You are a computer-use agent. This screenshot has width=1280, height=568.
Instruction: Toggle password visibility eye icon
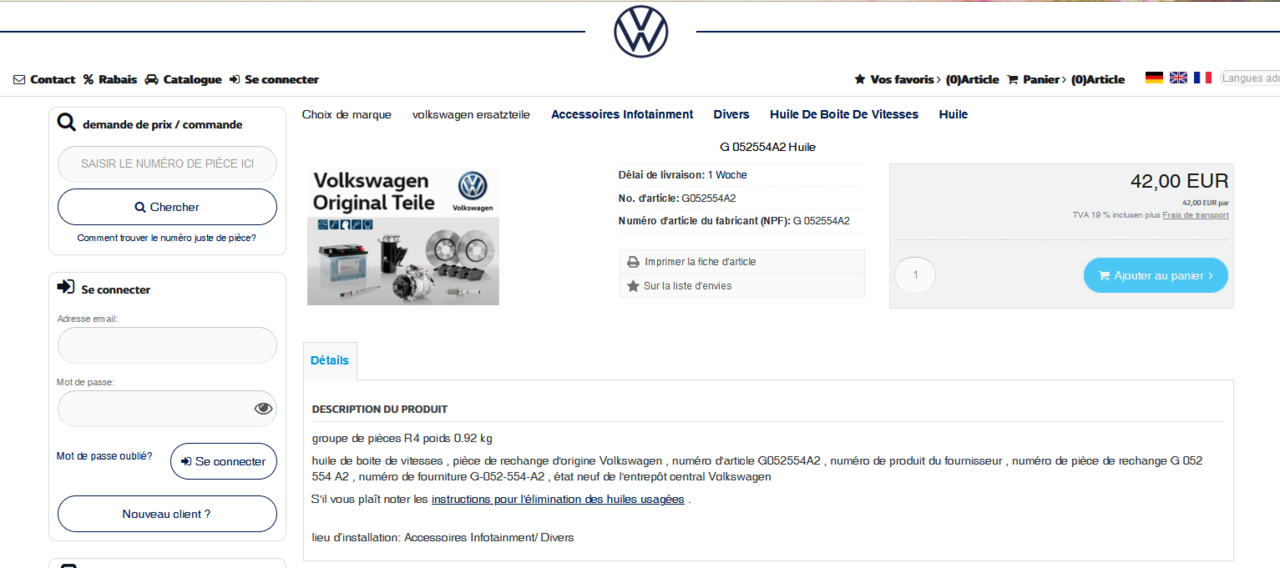(263, 408)
